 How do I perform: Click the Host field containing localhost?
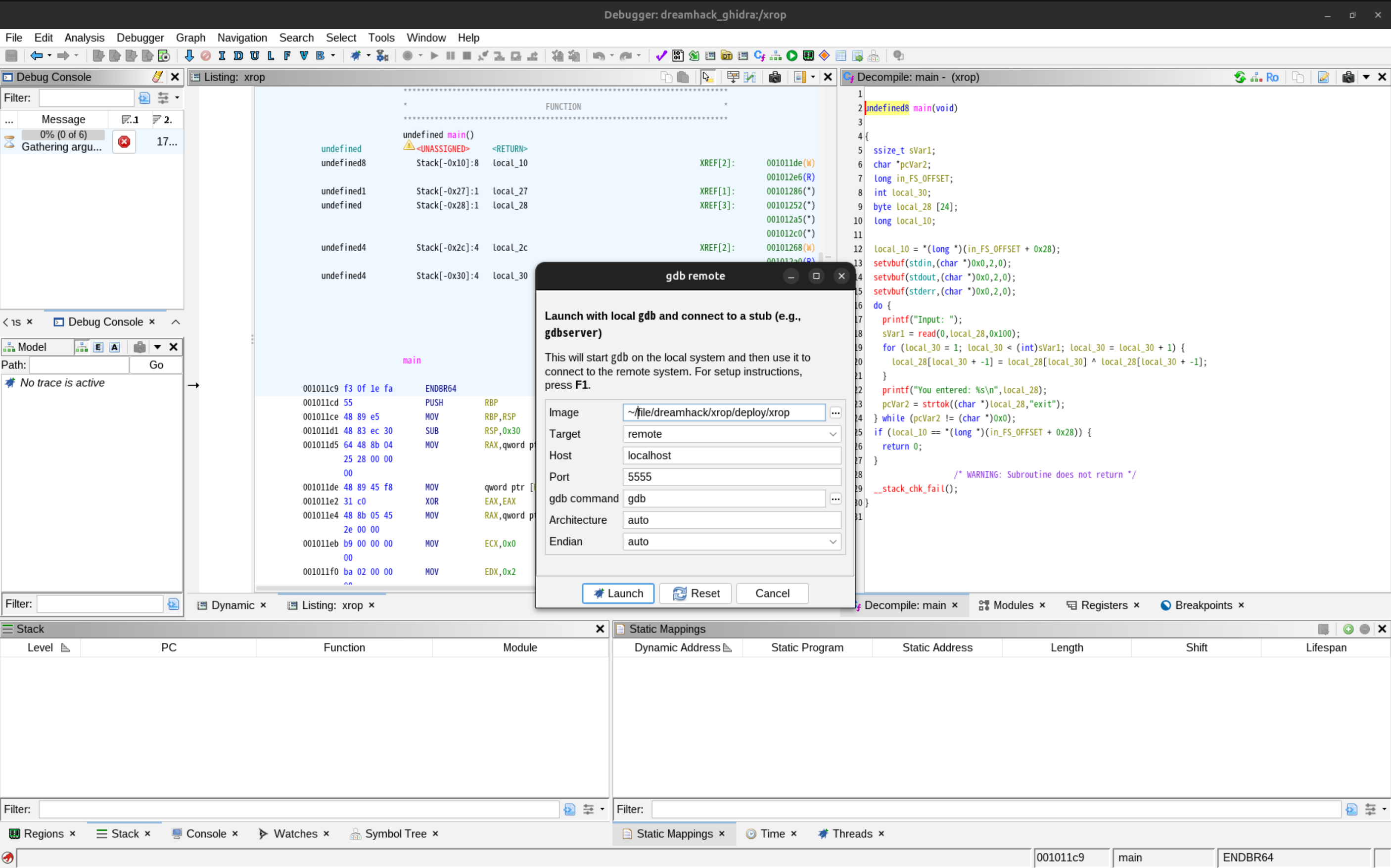coord(732,456)
